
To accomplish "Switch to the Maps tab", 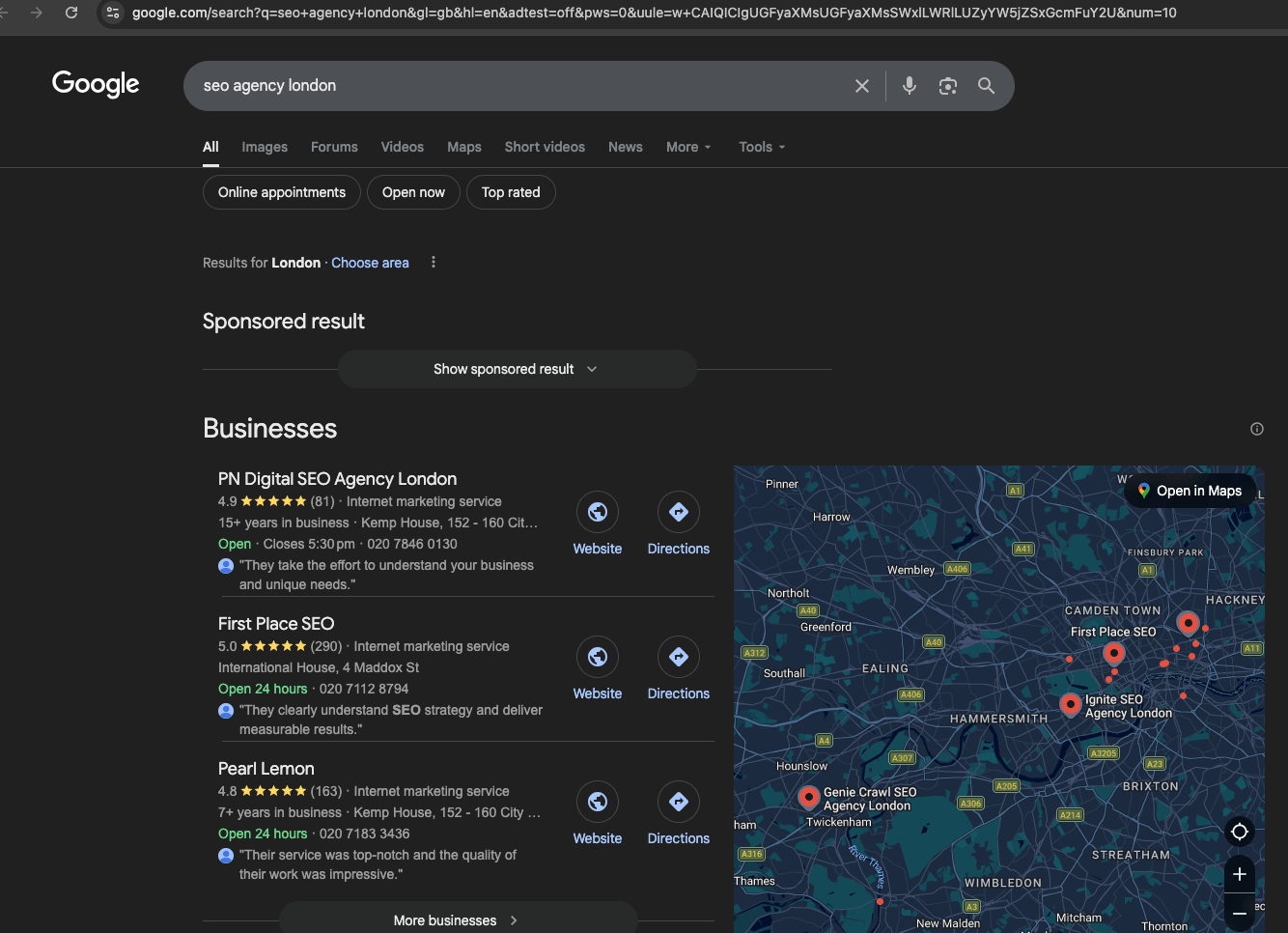I will click(x=464, y=147).
